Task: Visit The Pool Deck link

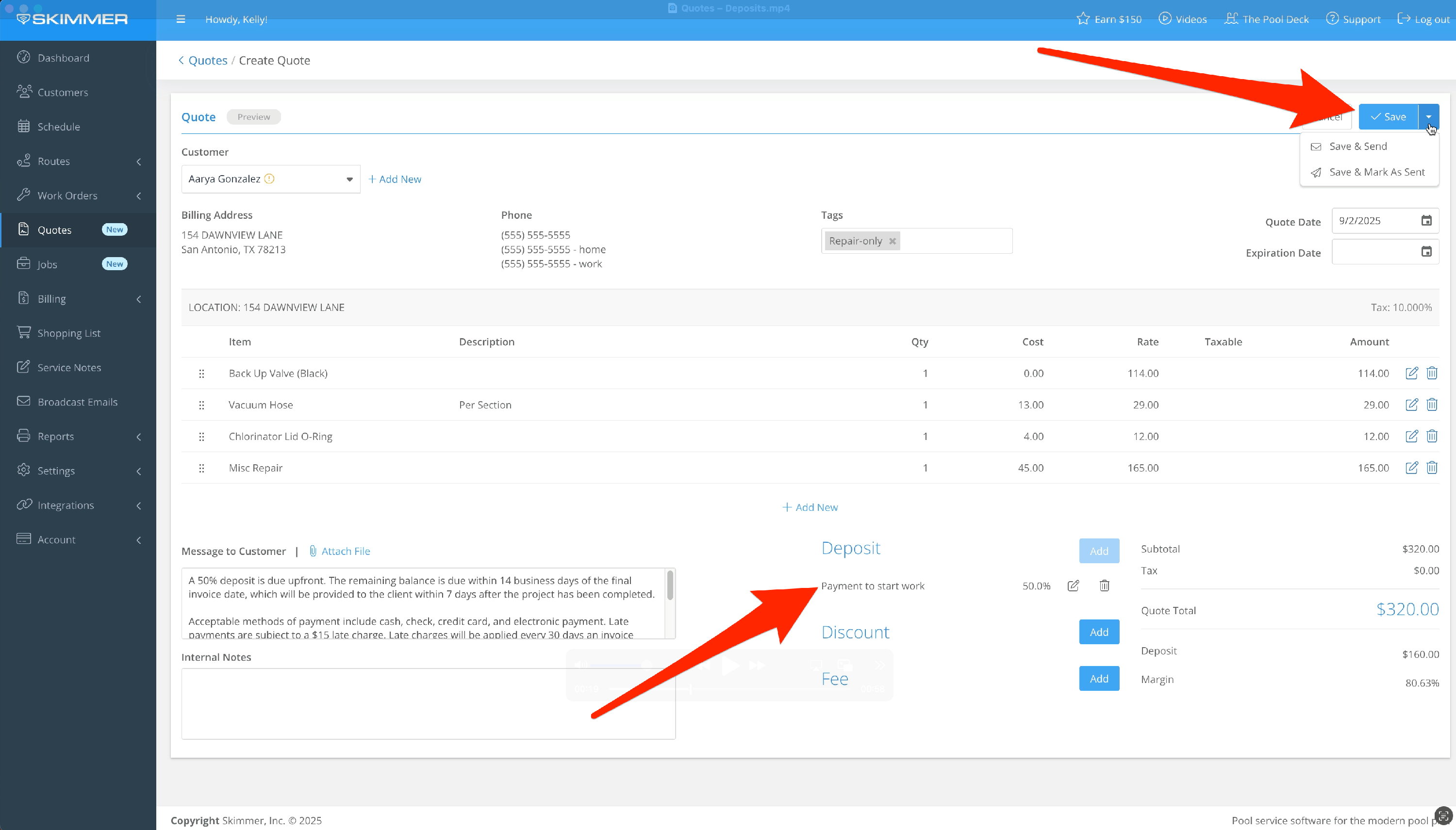Action: pos(1267,19)
